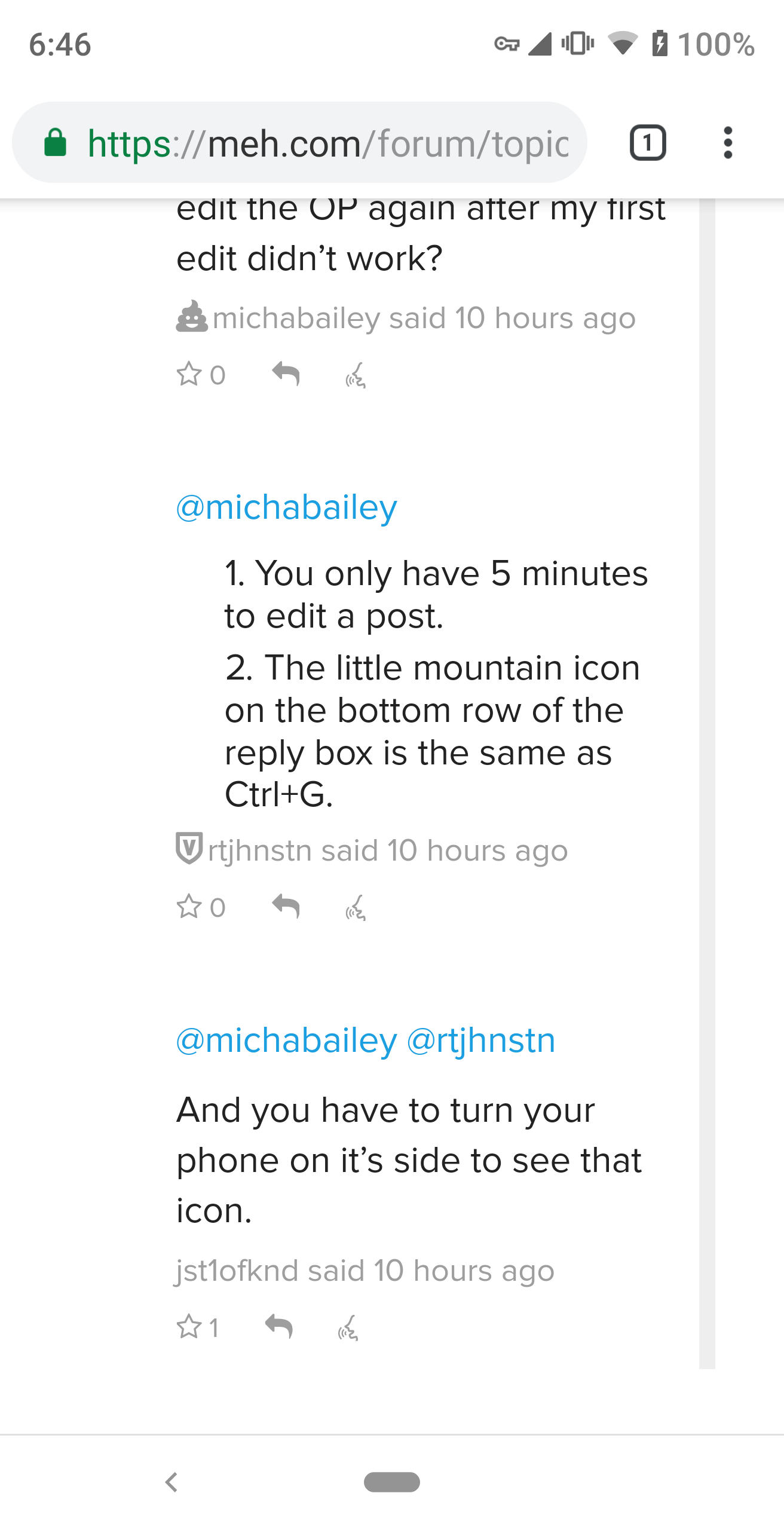784x1530 pixels.
Task: Star jst1ofknd's comment
Action: (x=189, y=1327)
